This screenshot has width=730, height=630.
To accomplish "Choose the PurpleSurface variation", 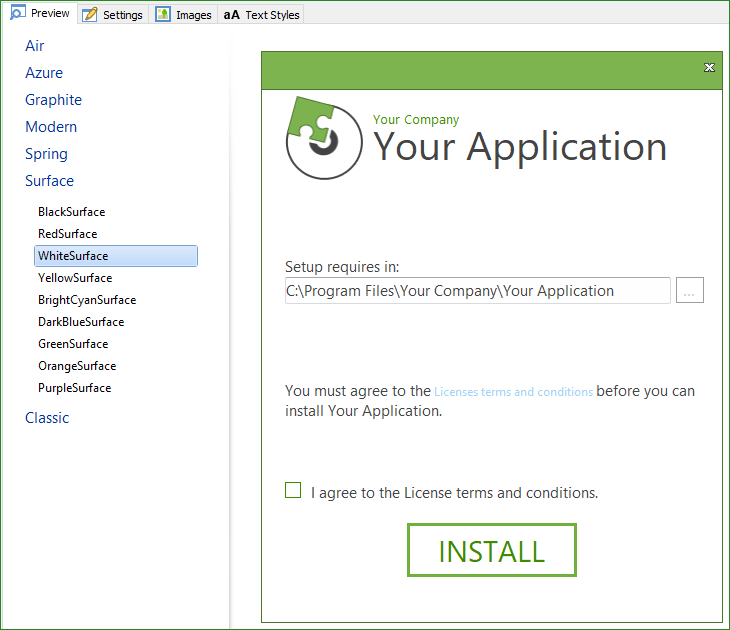I will [74, 388].
